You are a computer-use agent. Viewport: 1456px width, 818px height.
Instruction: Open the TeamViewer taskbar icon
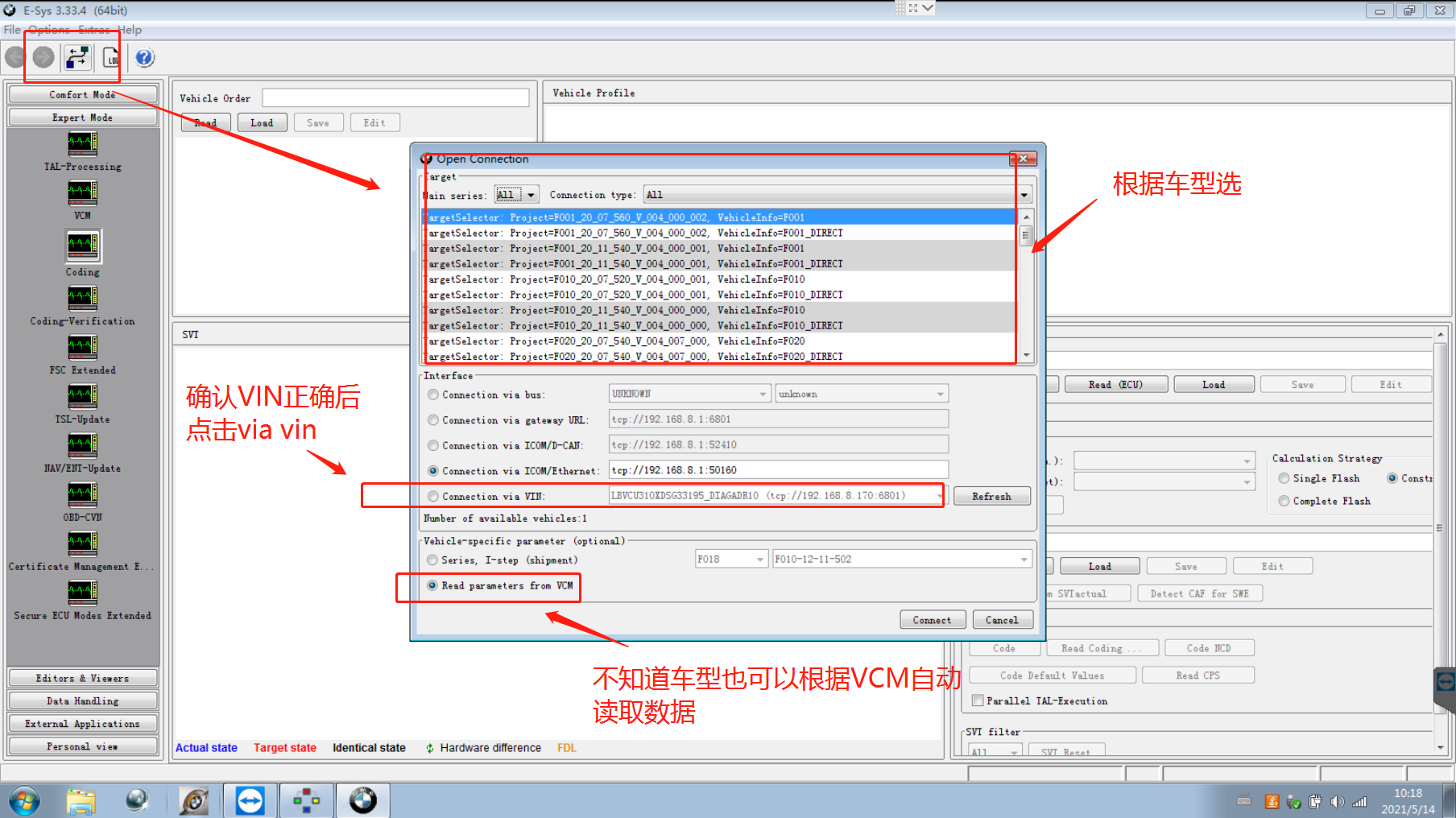point(250,801)
